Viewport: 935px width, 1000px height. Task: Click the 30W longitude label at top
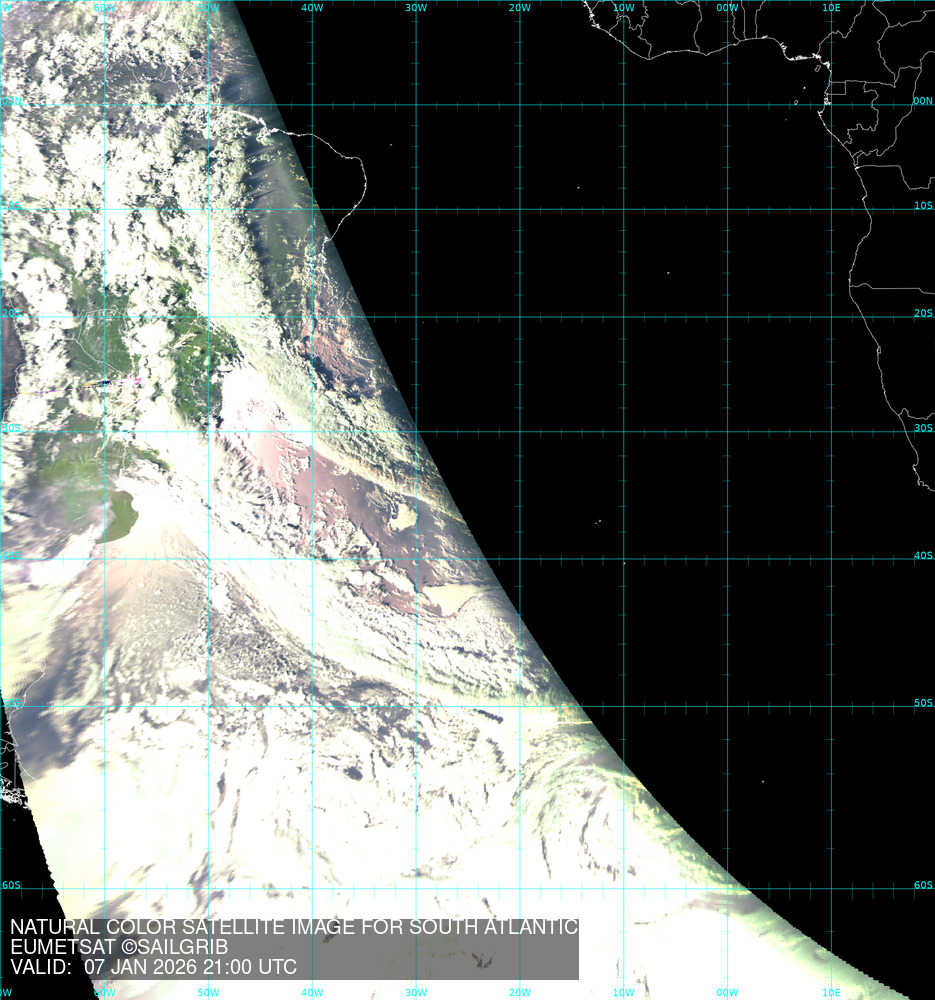tap(415, 8)
